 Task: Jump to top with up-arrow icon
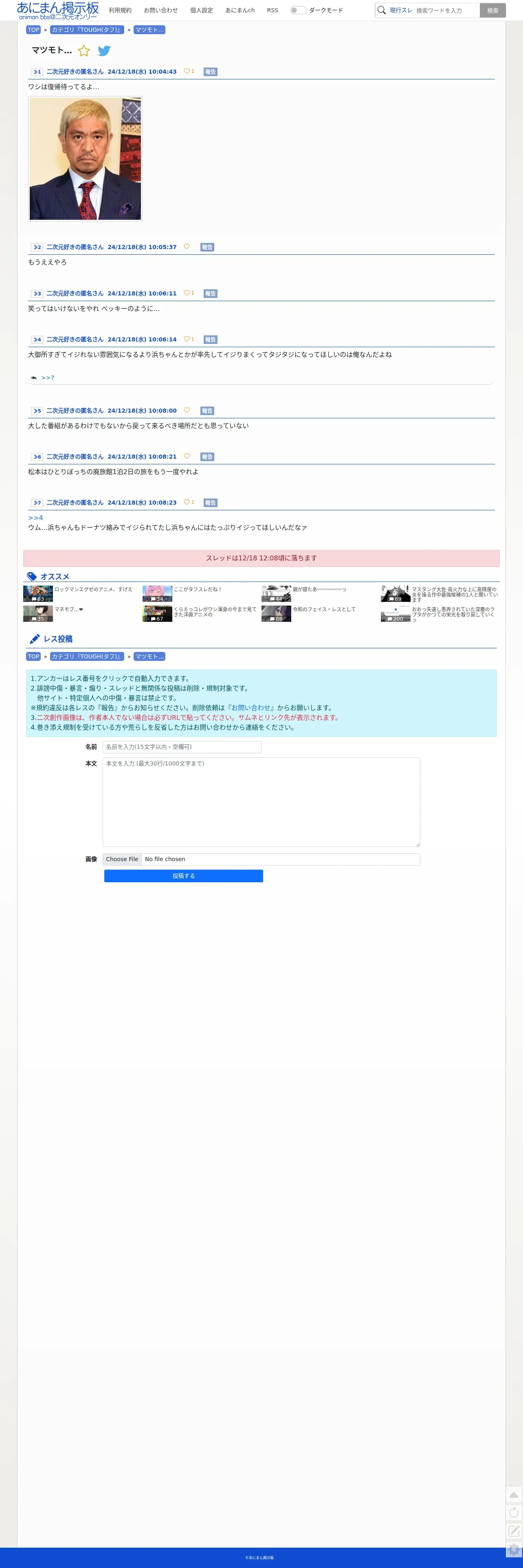(514, 1495)
